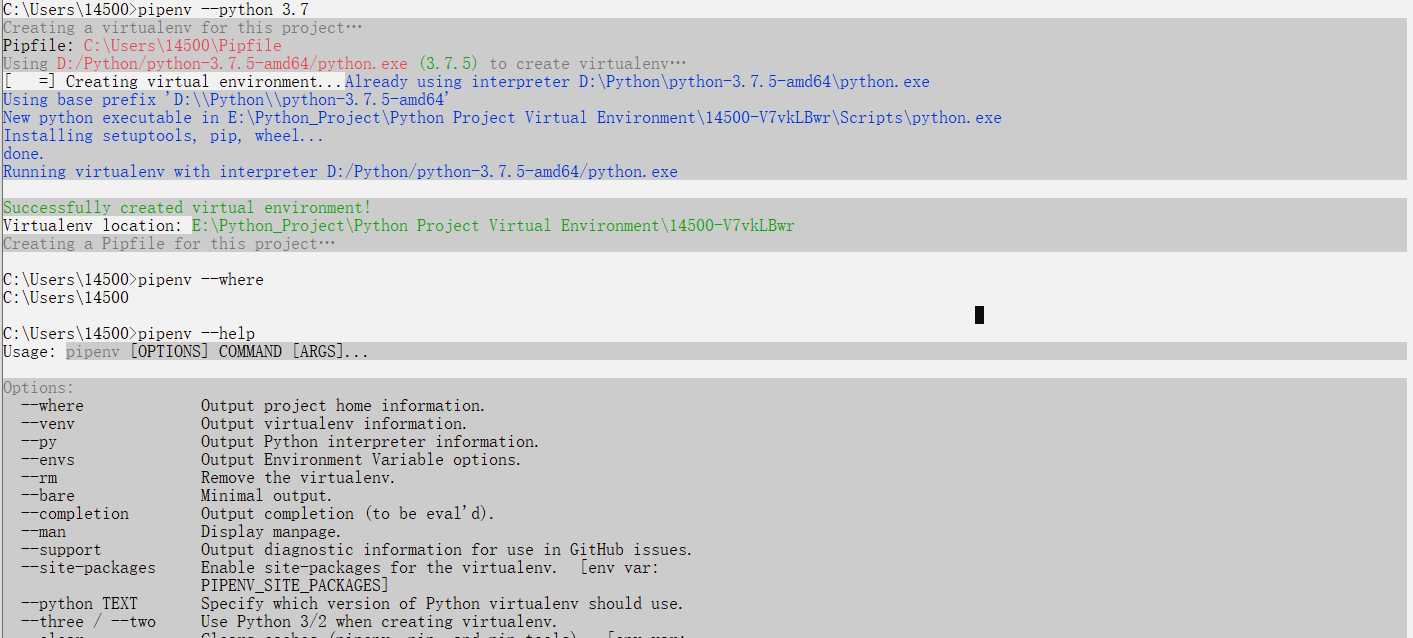Click the 'done.' output line
The image size is (1413, 638).
[24, 154]
